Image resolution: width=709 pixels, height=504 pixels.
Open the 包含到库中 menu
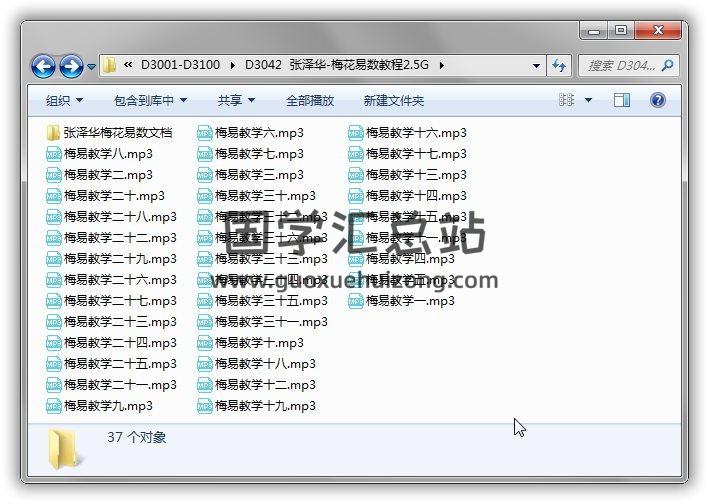pos(150,100)
